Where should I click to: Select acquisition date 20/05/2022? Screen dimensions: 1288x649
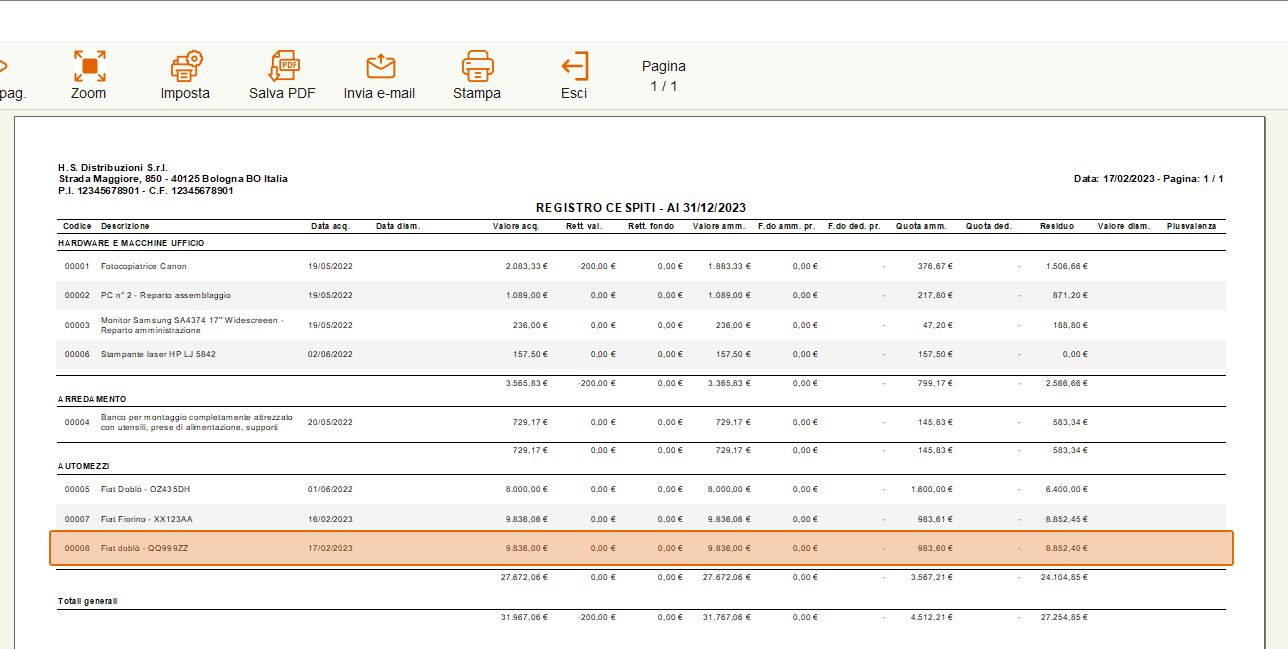(330, 422)
